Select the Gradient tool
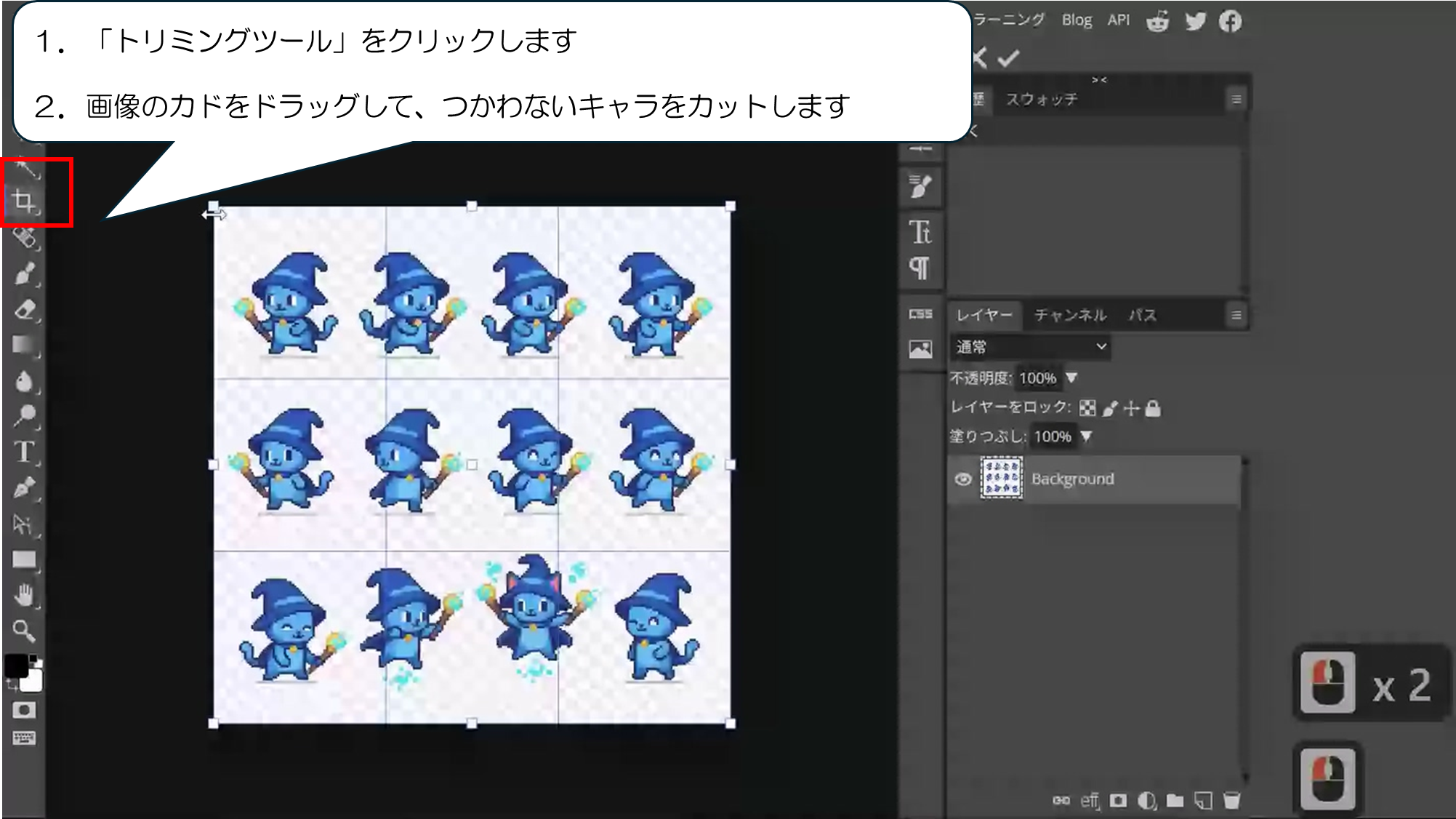1456x819 pixels. click(24, 345)
